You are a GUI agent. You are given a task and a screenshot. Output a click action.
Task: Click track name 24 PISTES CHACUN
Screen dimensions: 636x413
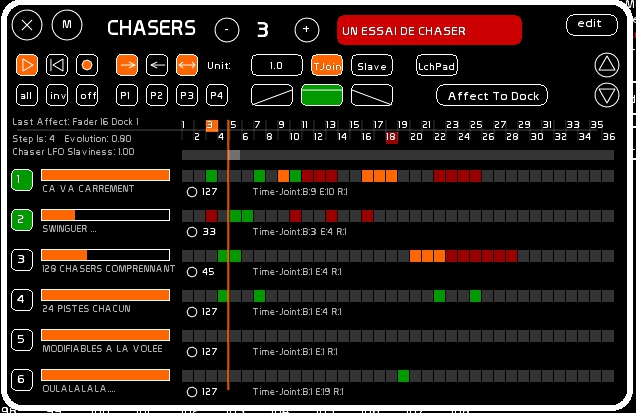(86, 309)
